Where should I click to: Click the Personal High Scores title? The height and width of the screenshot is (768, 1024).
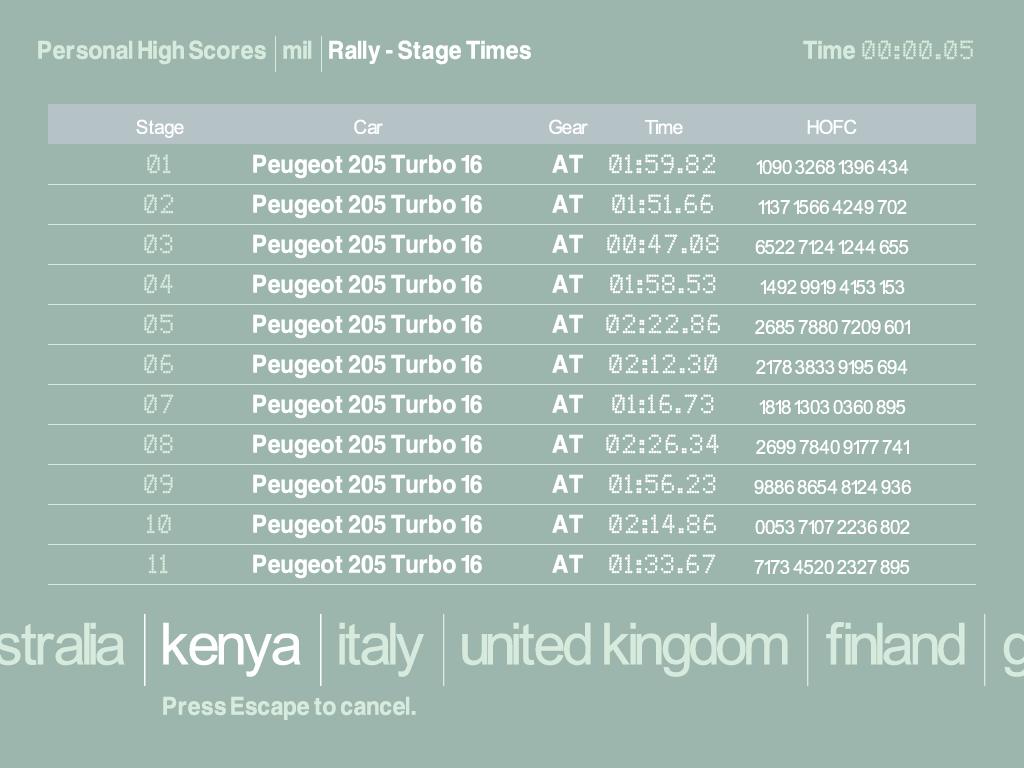[x=152, y=51]
